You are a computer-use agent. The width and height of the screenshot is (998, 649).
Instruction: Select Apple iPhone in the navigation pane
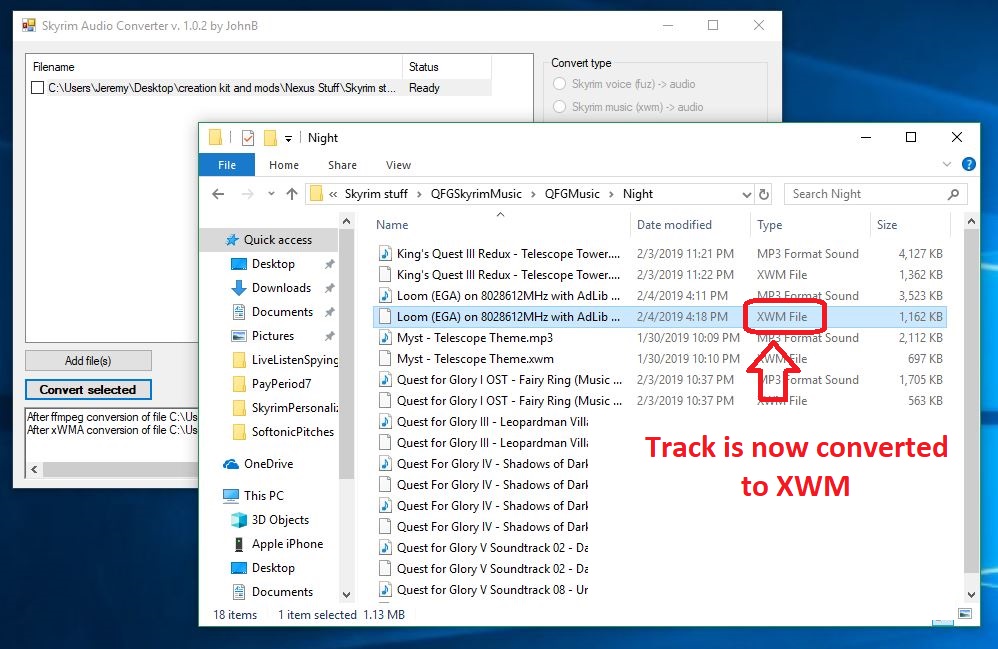coord(287,544)
